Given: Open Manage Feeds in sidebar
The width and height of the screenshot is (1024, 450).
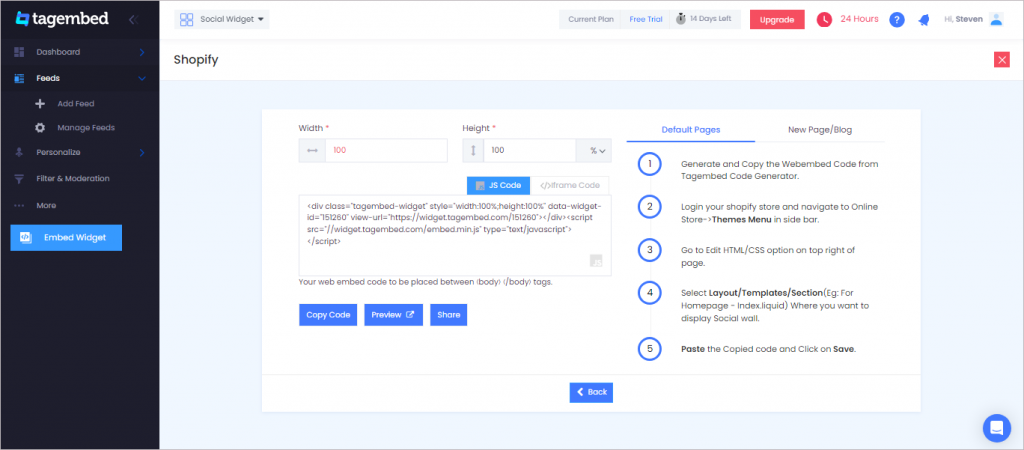Looking at the screenshot, I should click(86, 127).
